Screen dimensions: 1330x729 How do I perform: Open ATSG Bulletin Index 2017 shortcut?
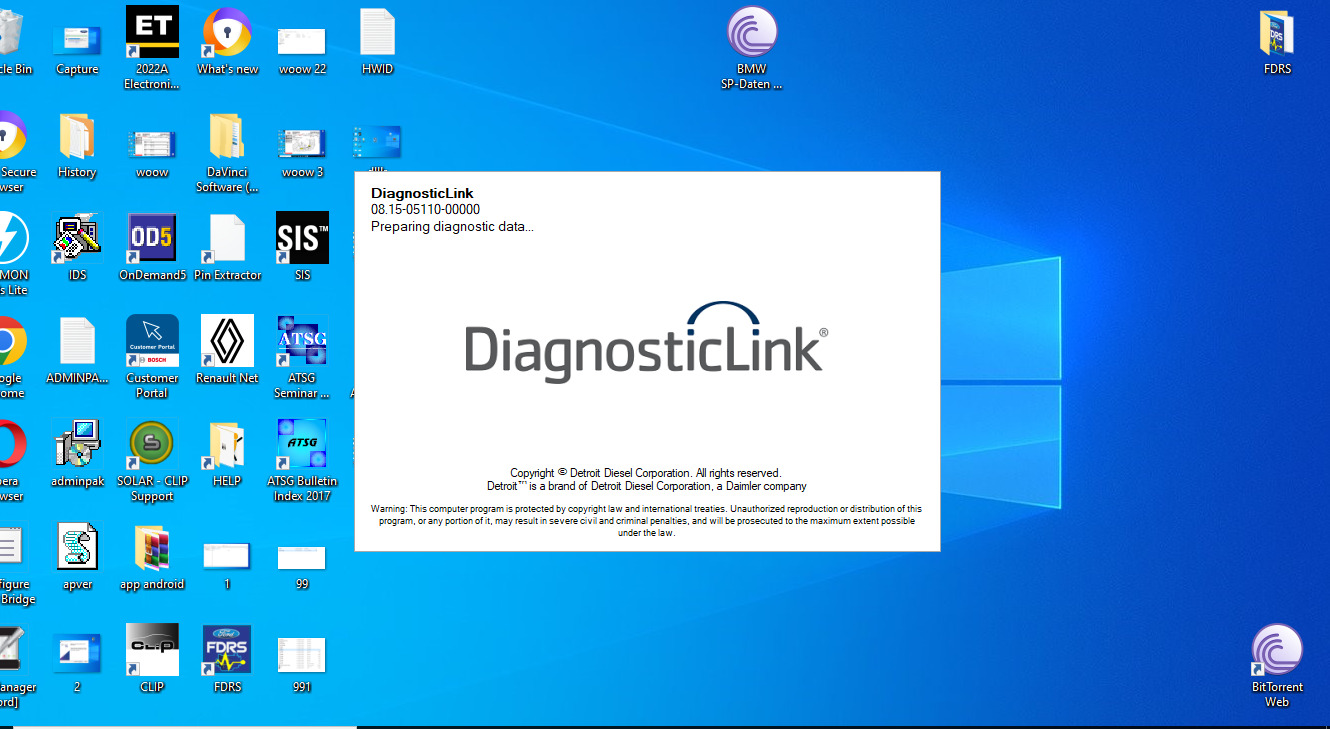tap(302, 459)
